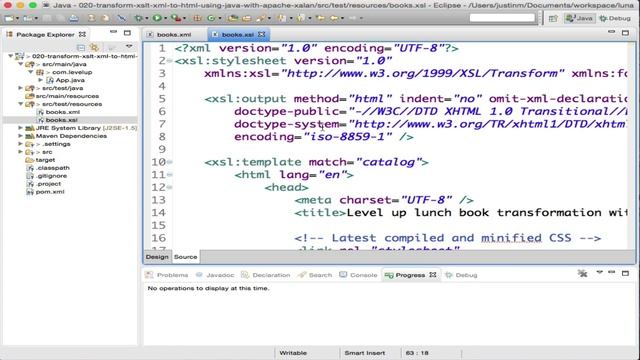Toggle code folding at line 11
The image size is (640, 360).
169,175
